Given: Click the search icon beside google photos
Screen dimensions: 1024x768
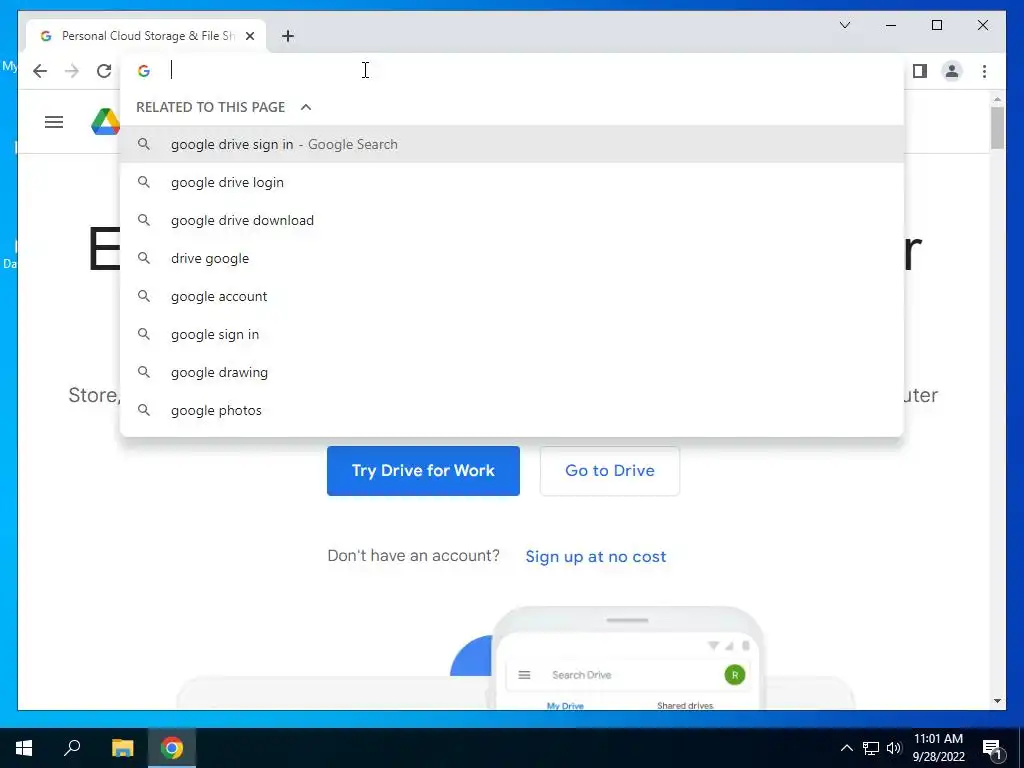Looking at the screenshot, I should [144, 409].
